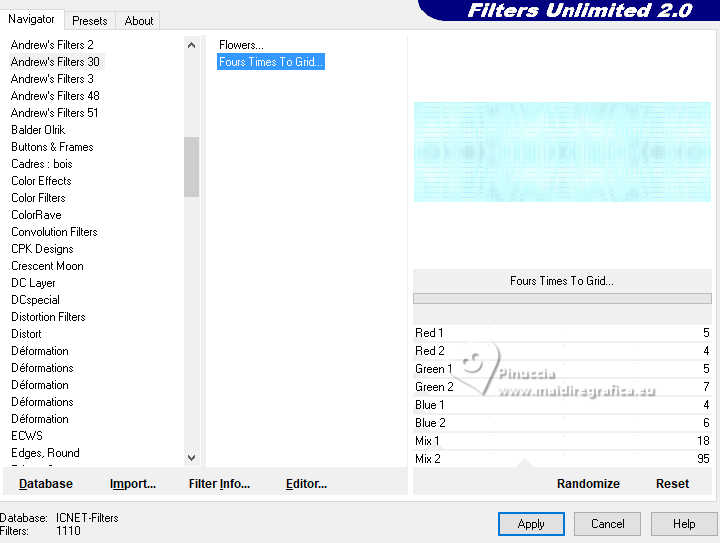Select Andrew's Filters 3 category
Image resolution: width=720 pixels, height=543 pixels.
52,79
